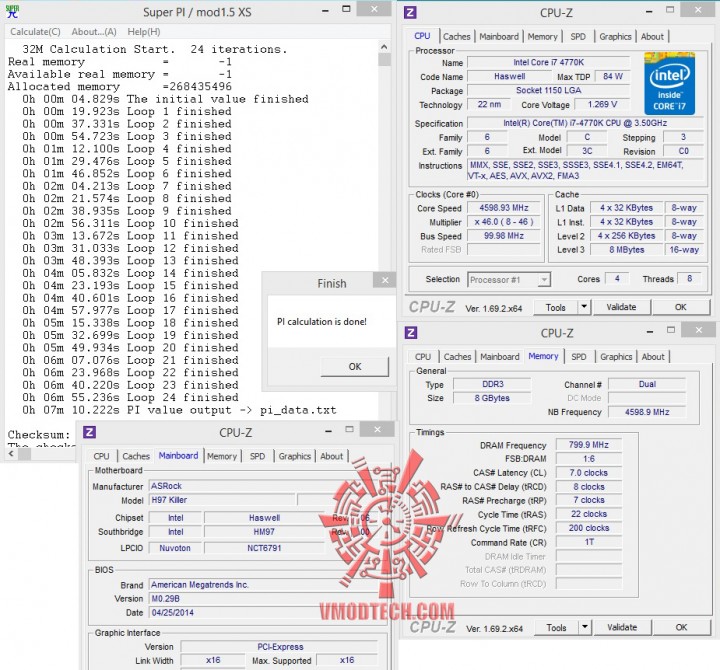Click Tools button in top CPU-Z window
720x670 pixels.
tap(555, 307)
